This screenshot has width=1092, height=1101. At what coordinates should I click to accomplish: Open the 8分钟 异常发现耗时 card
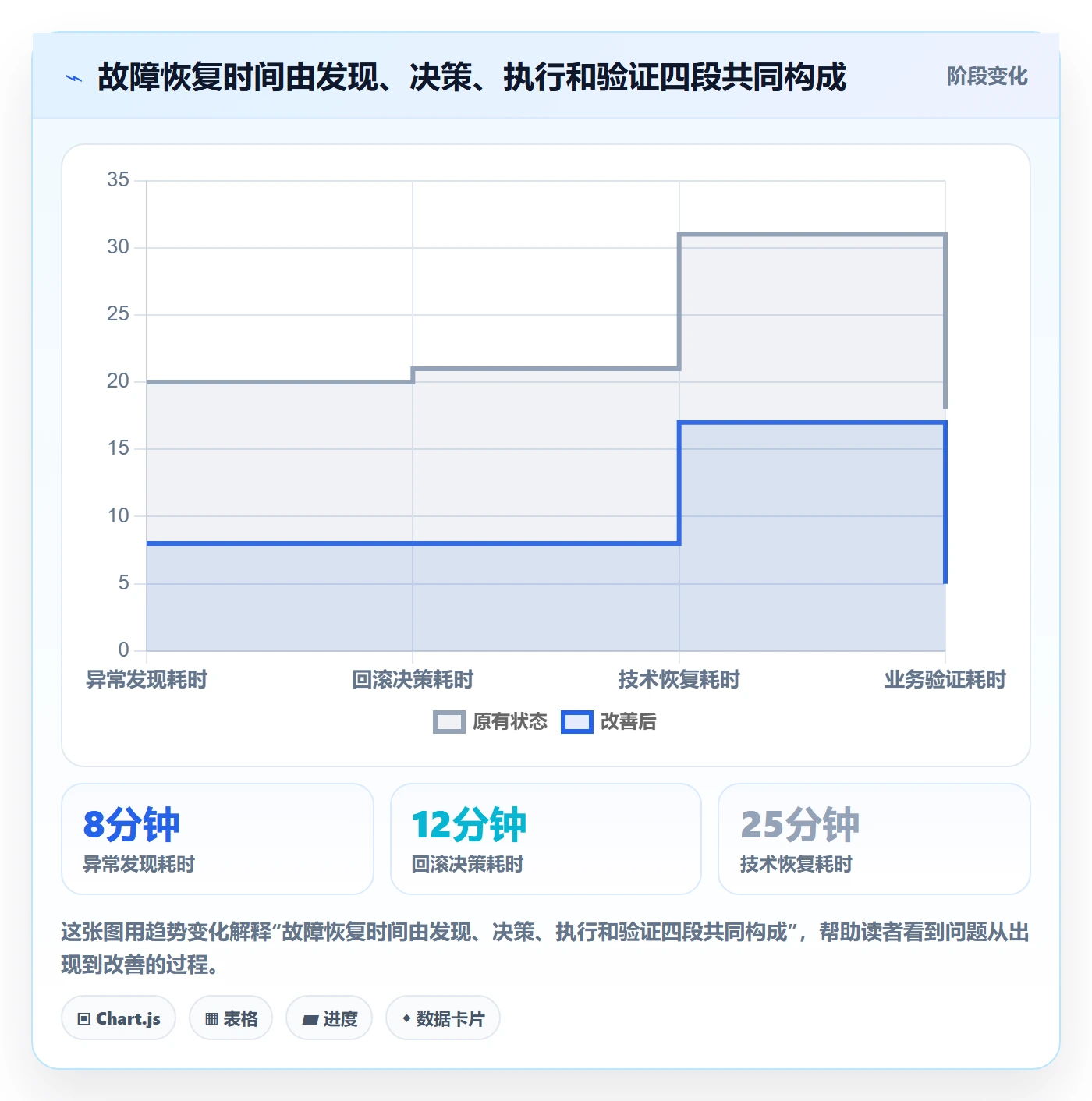pos(218,839)
